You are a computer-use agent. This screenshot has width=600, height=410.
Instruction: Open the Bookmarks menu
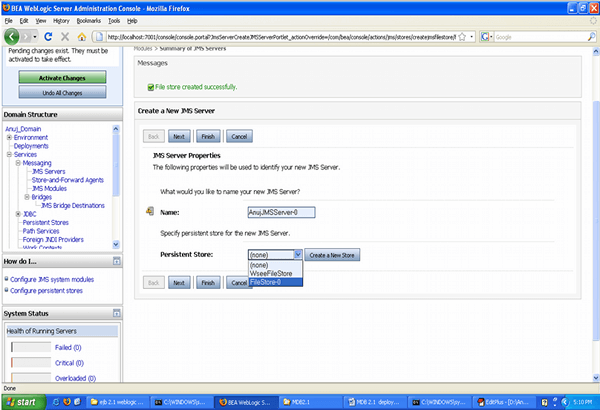92,20
